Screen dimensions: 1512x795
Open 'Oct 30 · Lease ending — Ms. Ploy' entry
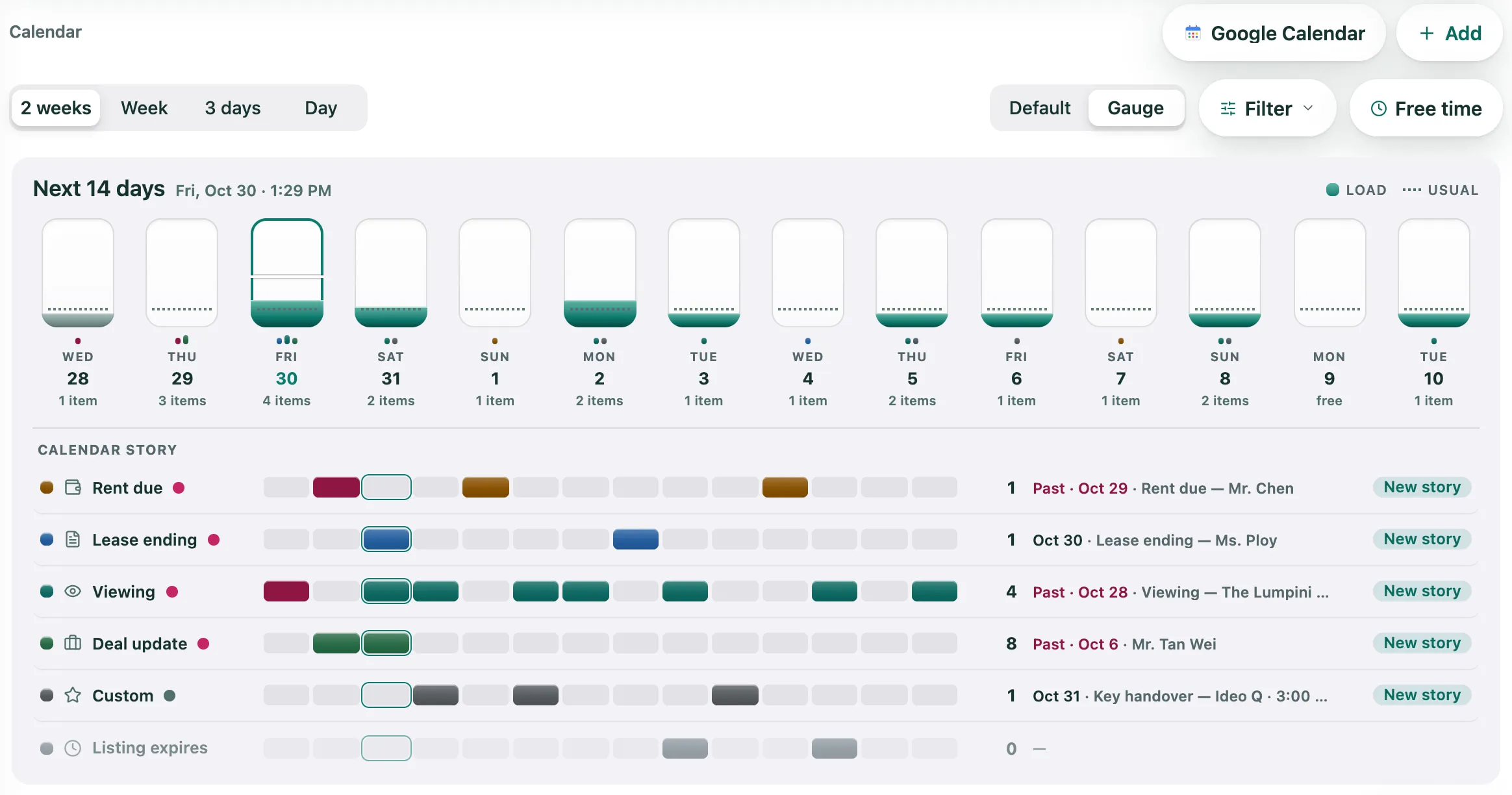tap(1155, 540)
